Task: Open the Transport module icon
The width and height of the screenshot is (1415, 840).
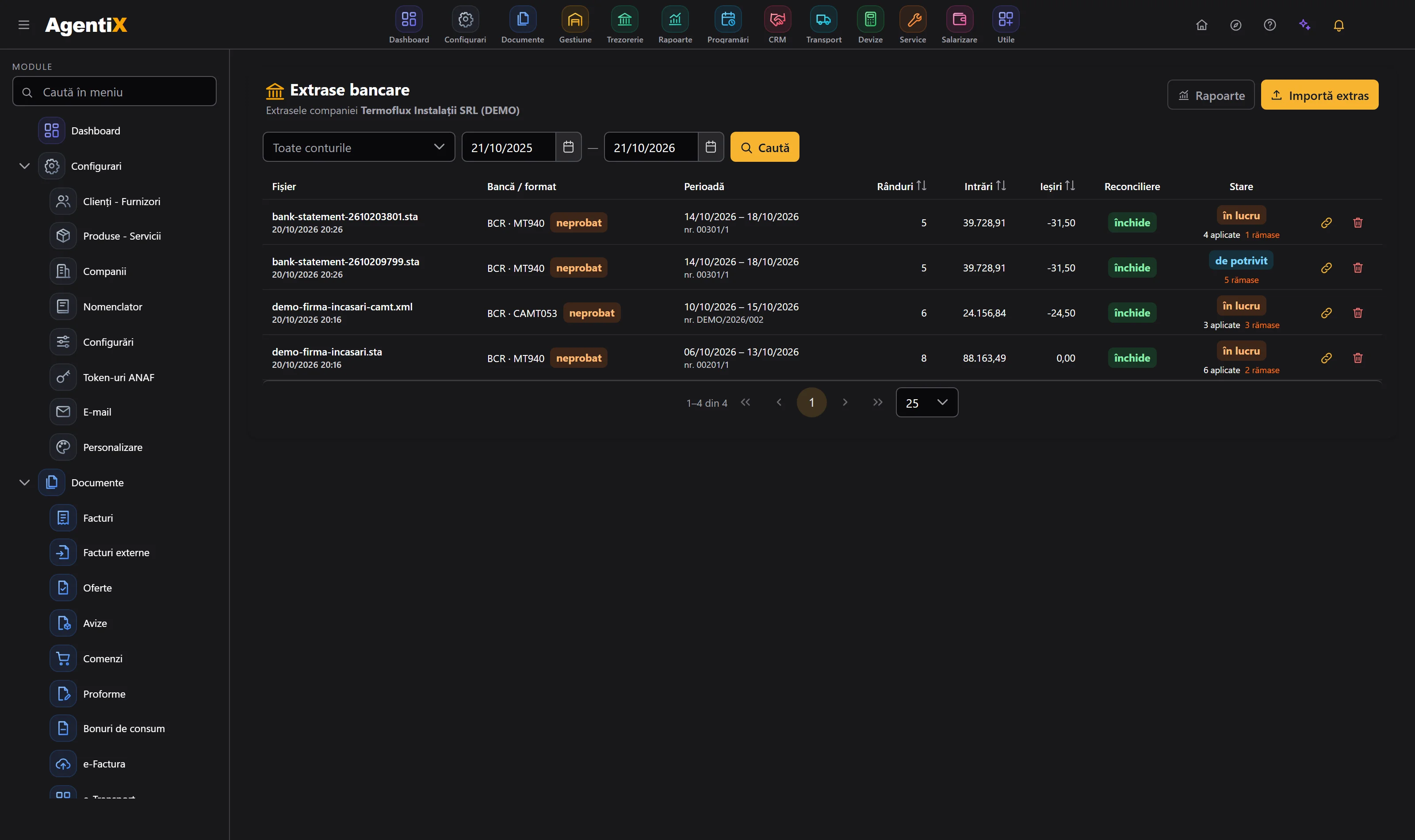Action: click(x=823, y=19)
